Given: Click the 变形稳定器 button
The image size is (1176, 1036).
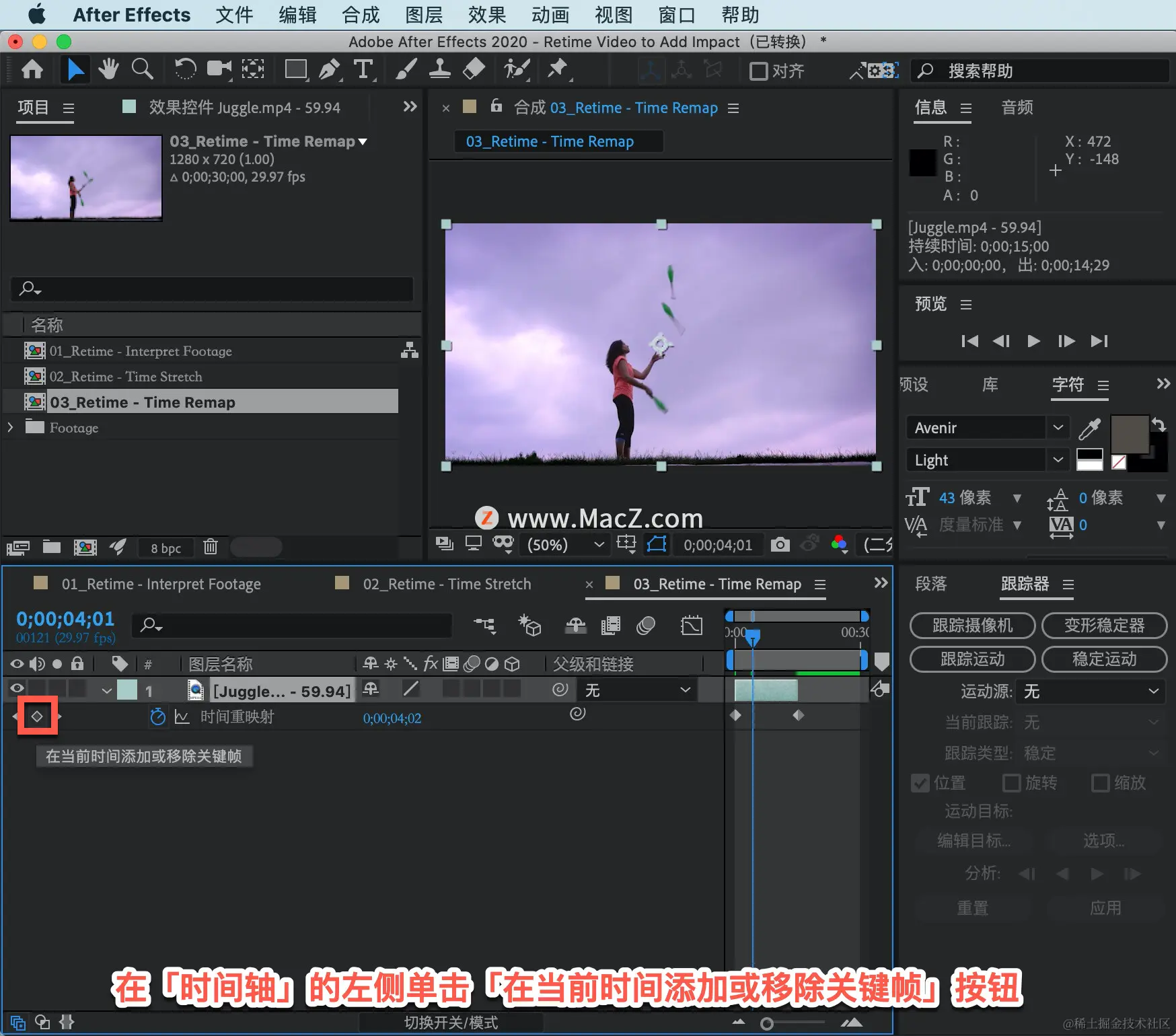Looking at the screenshot, I should click(x=1104, y=626).
